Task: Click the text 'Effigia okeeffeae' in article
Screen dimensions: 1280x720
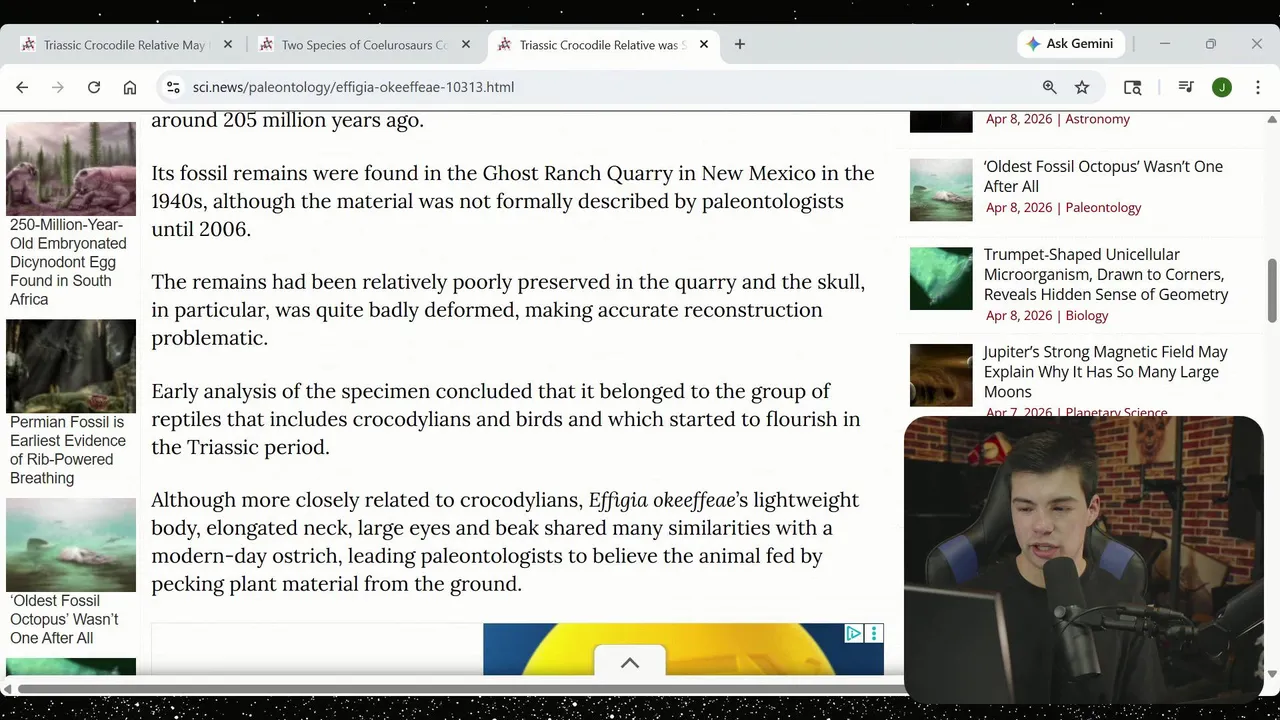Action: pyautogui.click(x=662, y=500)
